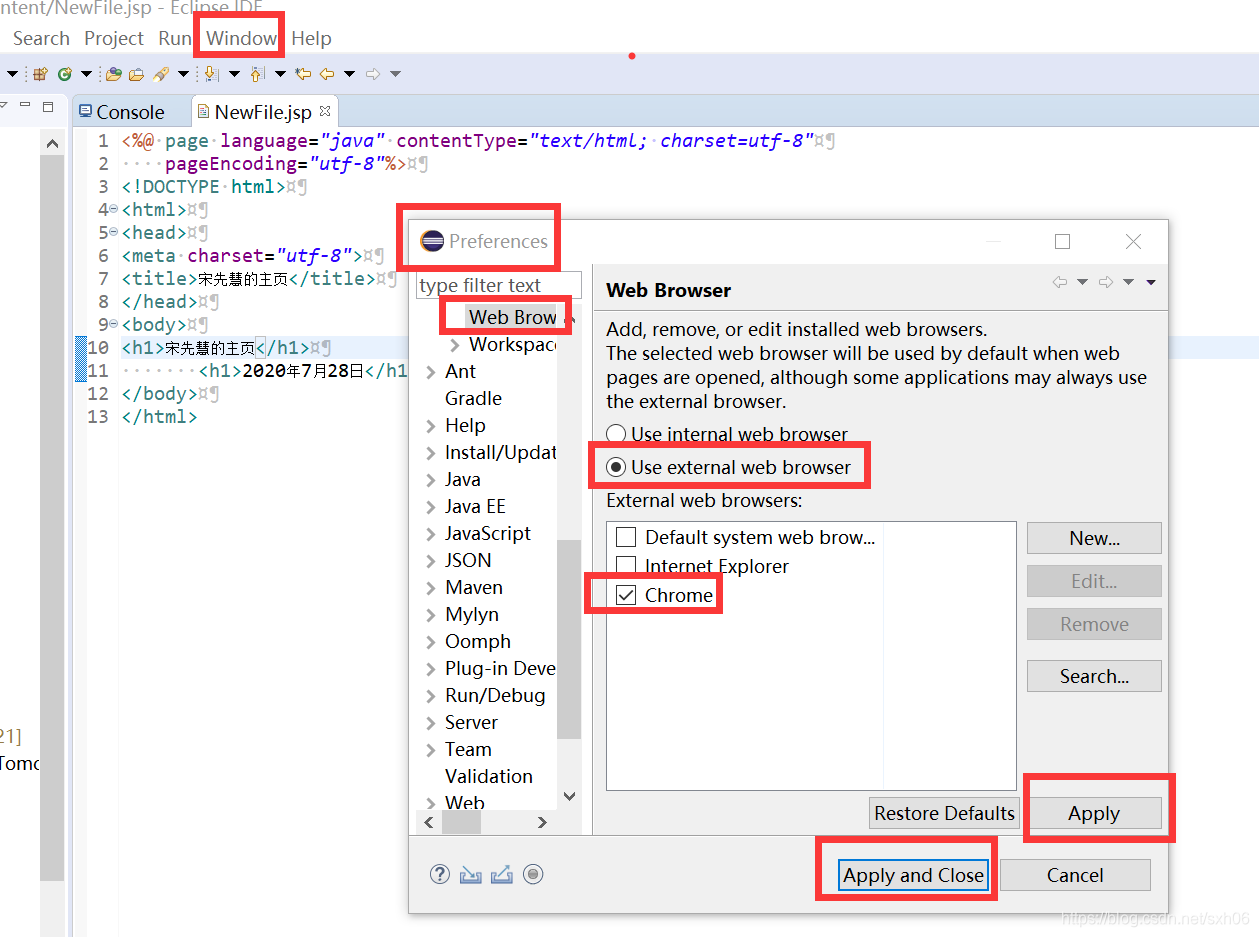1259x937 pixels.
Task: Uncheck the Chrome browser checkbox
Action: pyautogui.click(x=626, y=595)
